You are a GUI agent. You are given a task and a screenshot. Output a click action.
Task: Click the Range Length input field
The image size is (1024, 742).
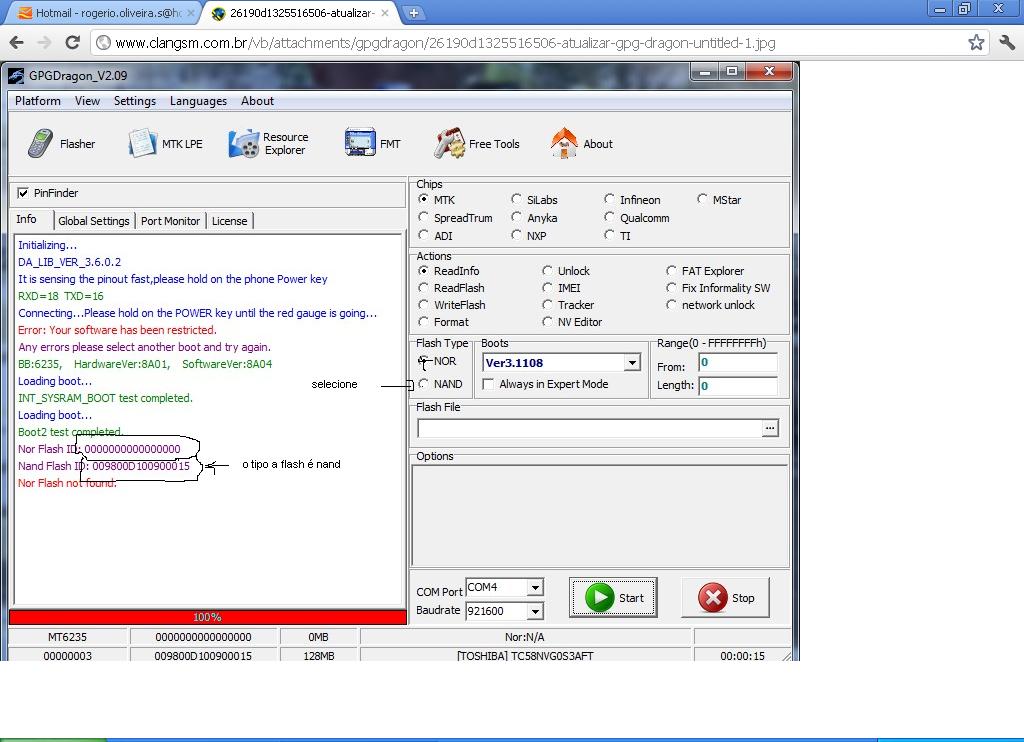[738, 385]
